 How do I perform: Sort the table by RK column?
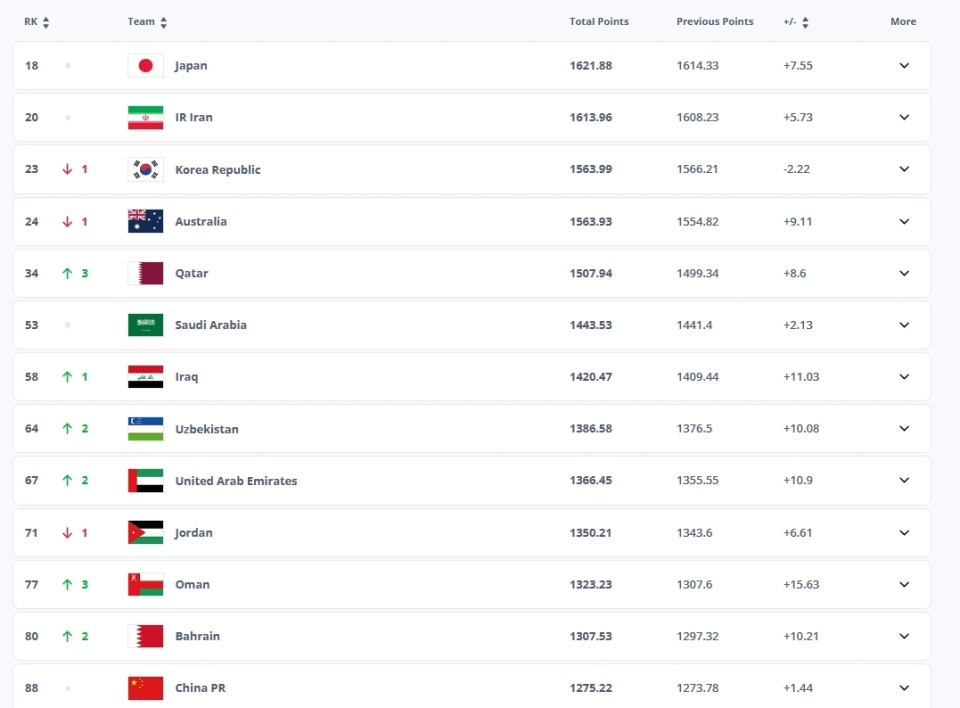pos(37,22)
